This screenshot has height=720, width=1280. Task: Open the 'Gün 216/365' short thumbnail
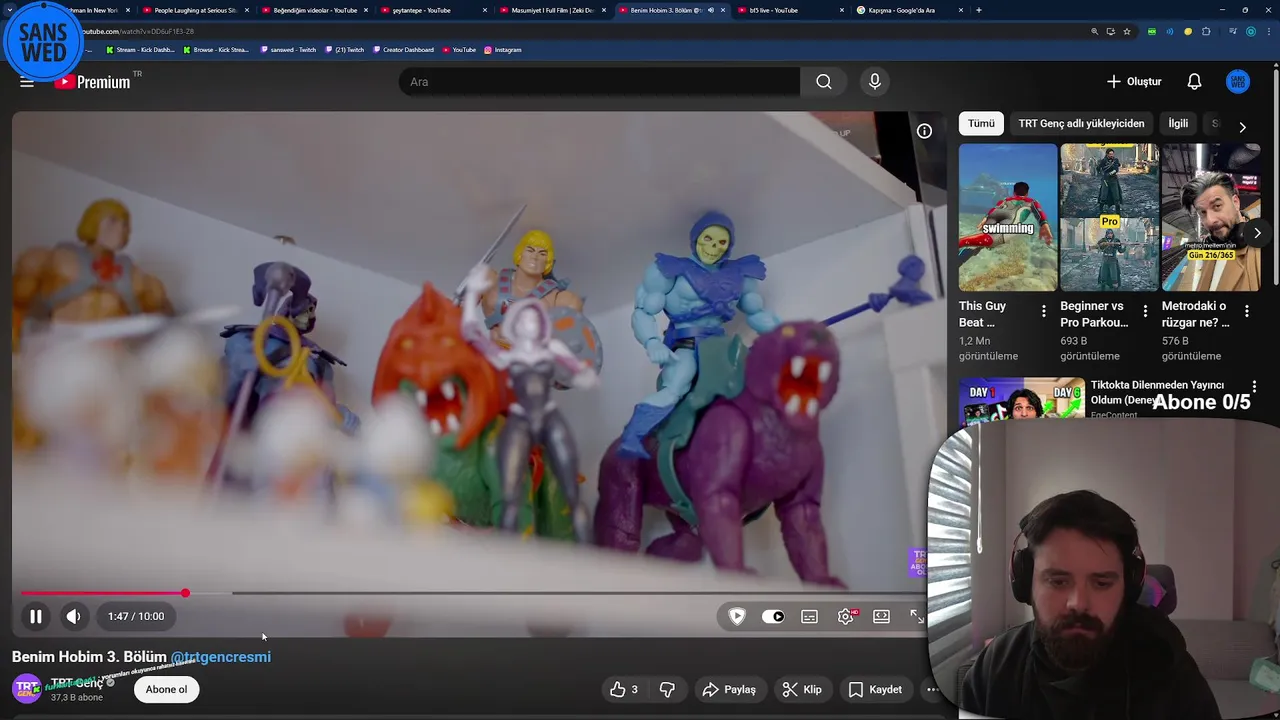pyautogui.click(x=1210, y=217)
